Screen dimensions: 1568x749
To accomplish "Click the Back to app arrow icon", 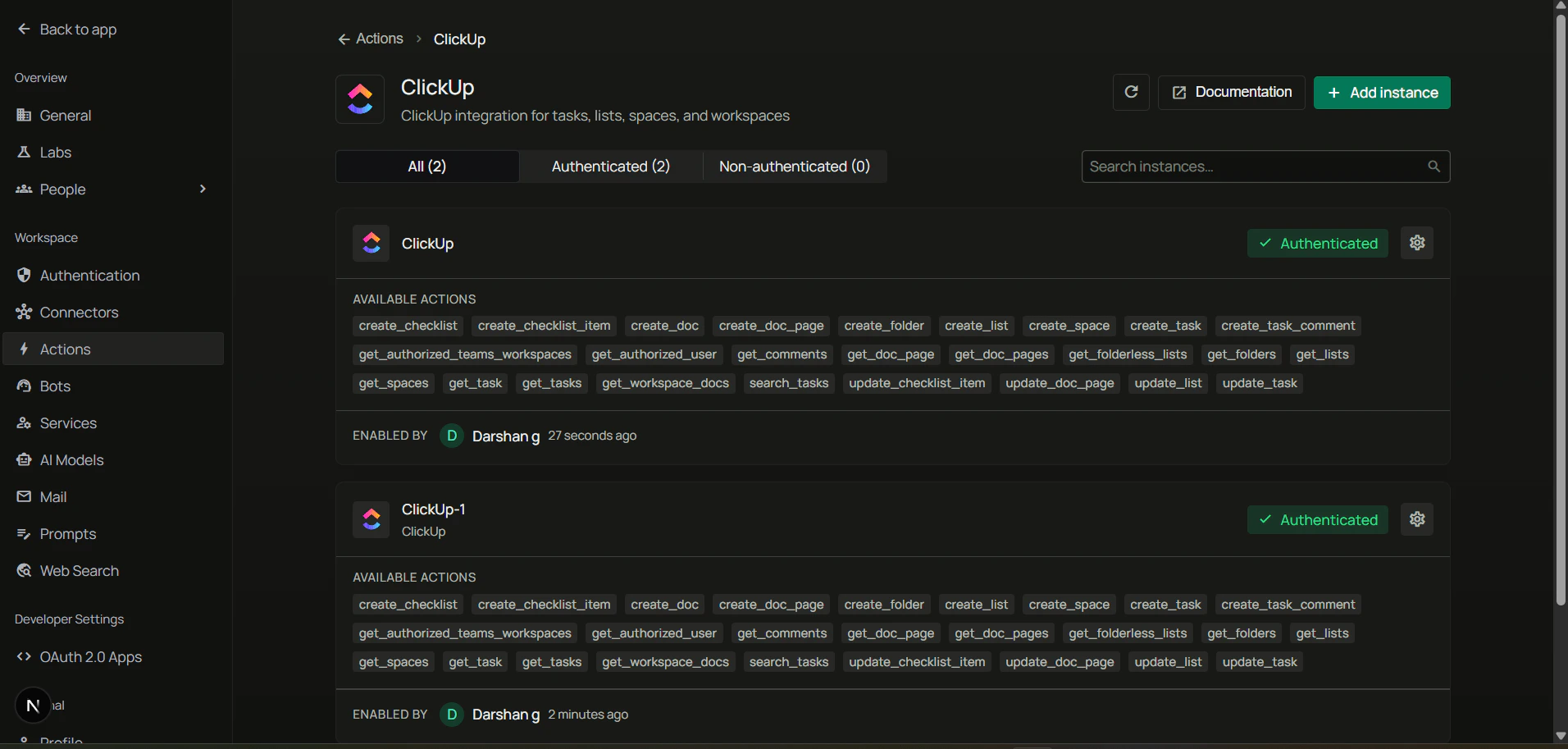I will [x=24, y=29].
